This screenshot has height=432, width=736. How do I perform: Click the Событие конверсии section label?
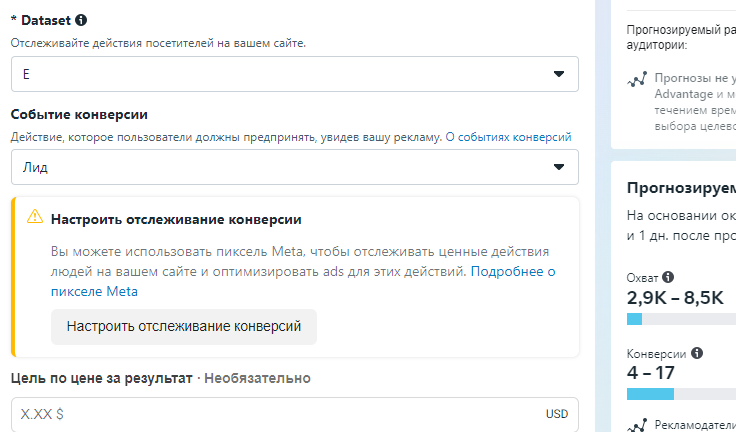tap(79, 115)
